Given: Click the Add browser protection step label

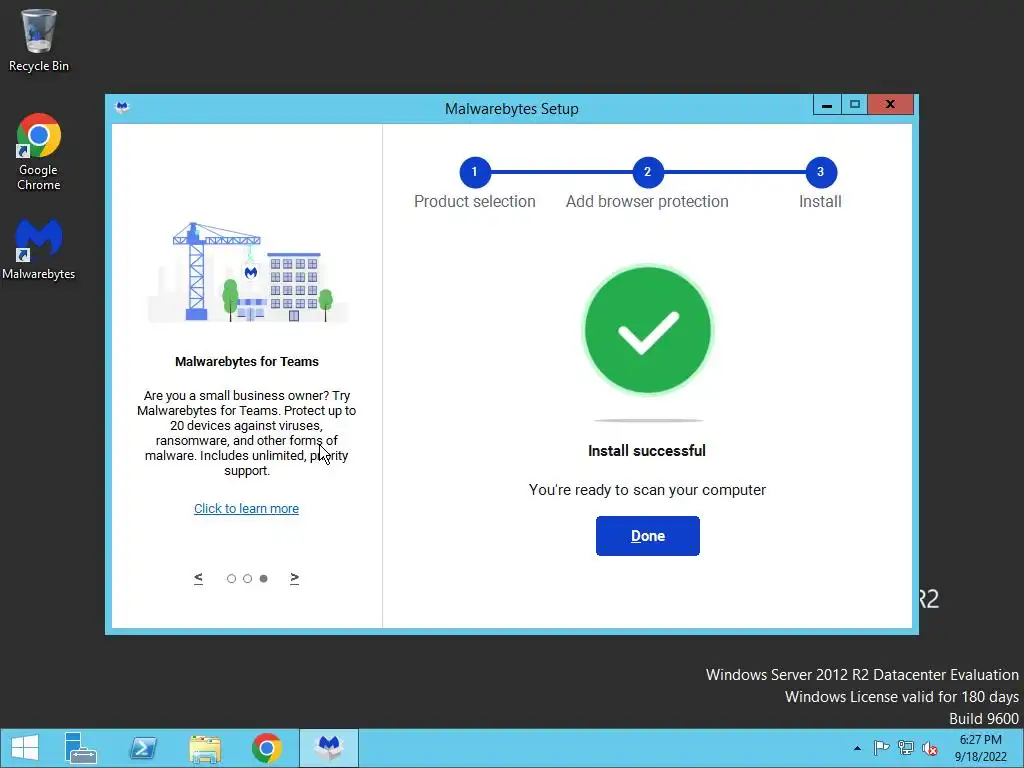Looking at the screenshot, I should click(647, 201).
